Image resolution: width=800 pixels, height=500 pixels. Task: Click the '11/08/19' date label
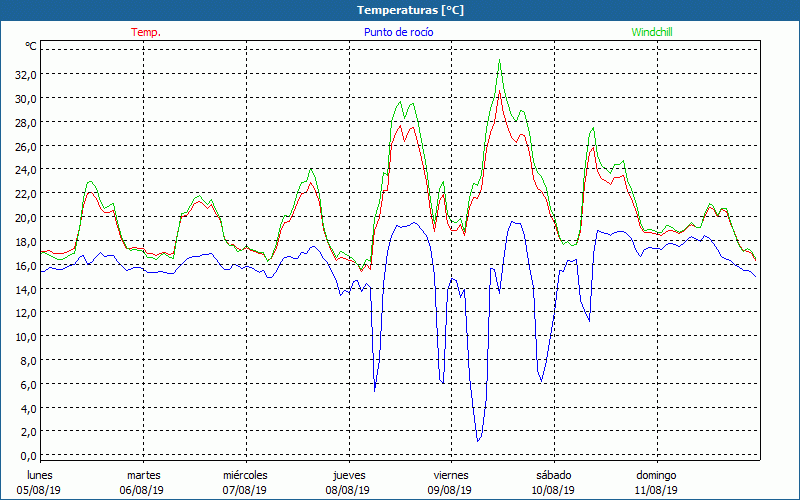(x=656, y=490)
